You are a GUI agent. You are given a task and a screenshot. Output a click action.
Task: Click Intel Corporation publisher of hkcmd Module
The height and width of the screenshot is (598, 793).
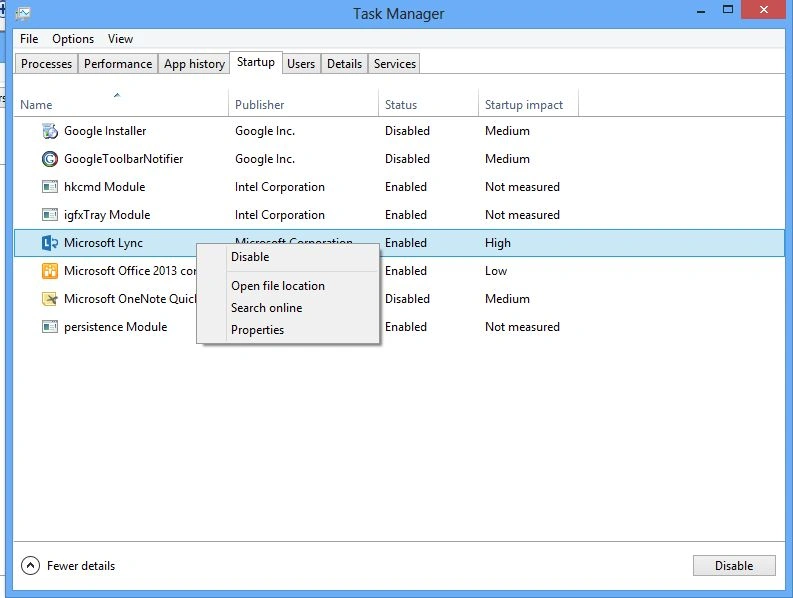[x=280, y=187]
